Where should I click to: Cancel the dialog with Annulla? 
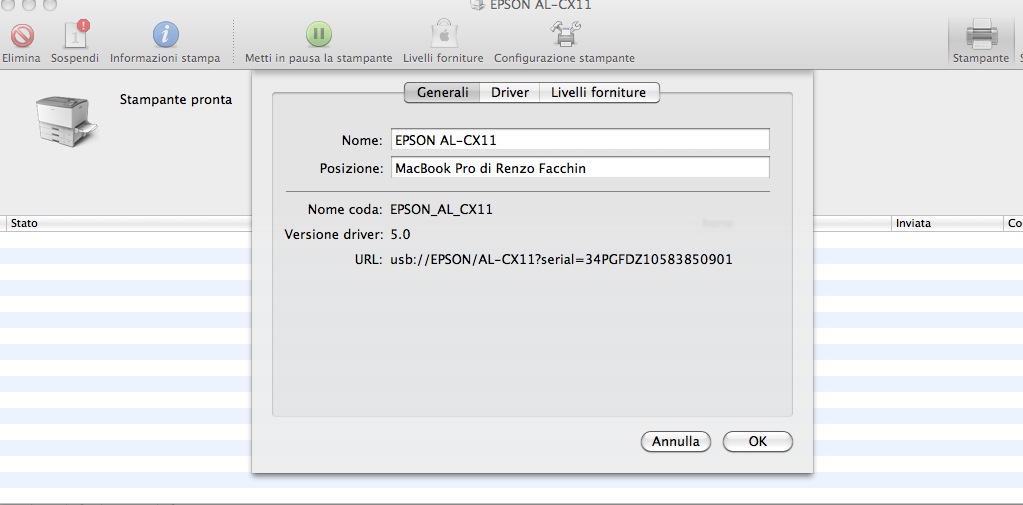click(676, 442)
